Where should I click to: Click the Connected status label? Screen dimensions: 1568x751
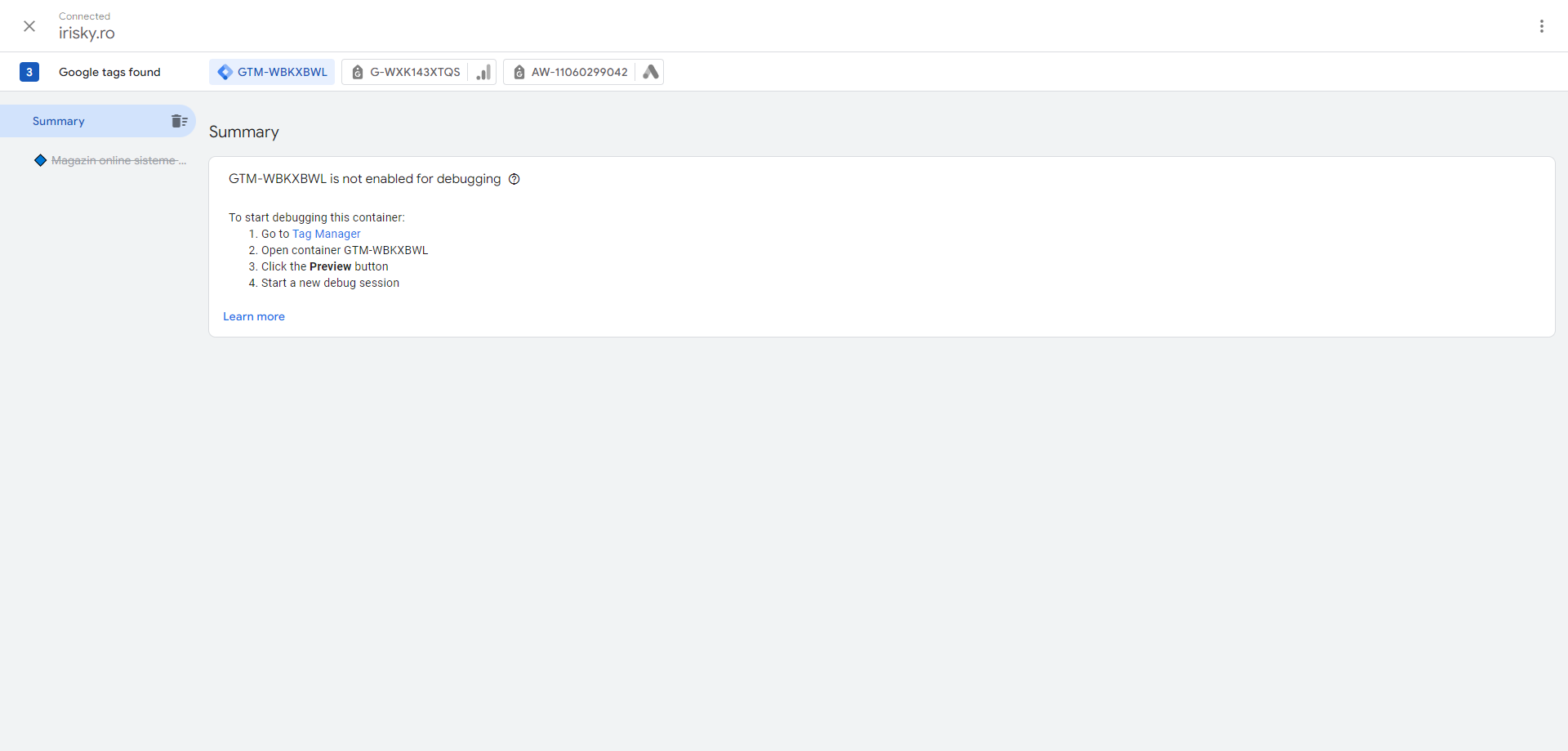pos(84,16)
